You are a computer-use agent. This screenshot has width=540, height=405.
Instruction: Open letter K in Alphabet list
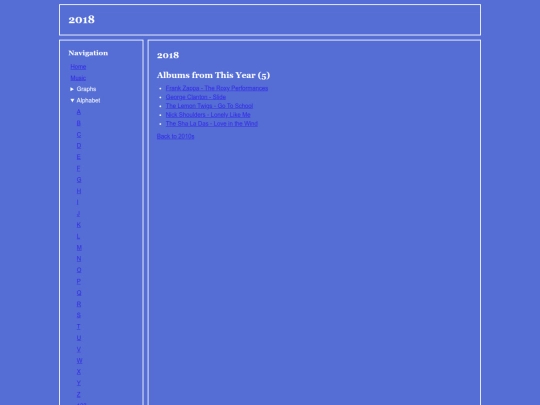(x=79, y=225)
